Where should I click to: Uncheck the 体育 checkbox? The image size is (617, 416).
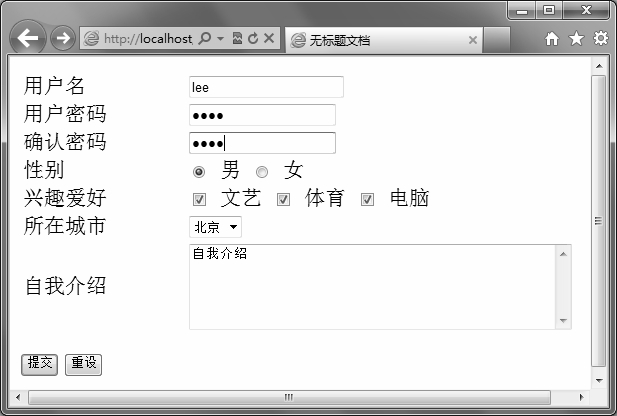[283, 200]
